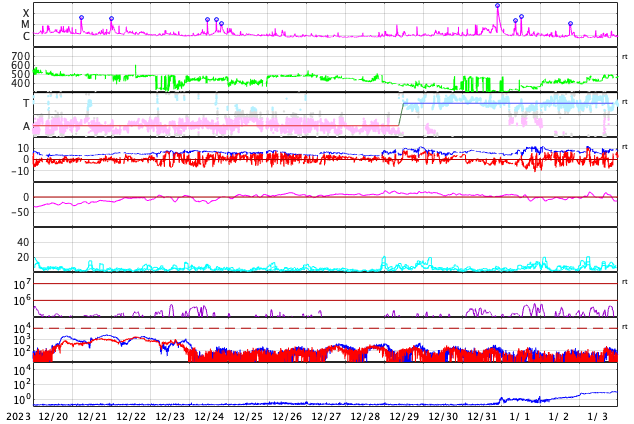Click the -10 axis label
Screen dimensions: 634x424
tap(21, 171)
